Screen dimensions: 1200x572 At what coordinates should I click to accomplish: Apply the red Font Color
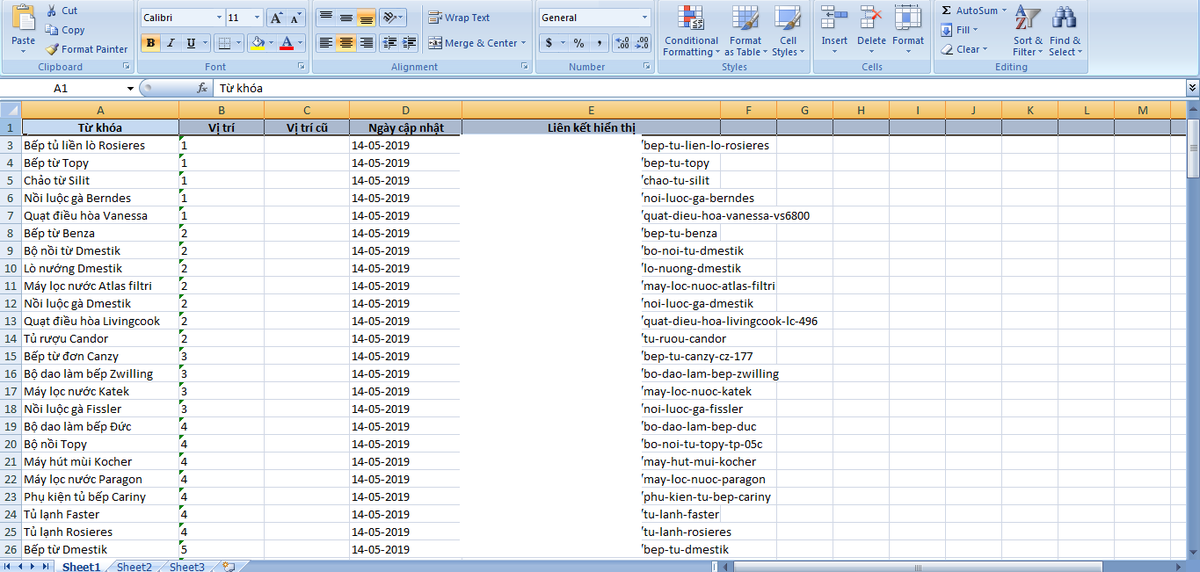[287, 43]
